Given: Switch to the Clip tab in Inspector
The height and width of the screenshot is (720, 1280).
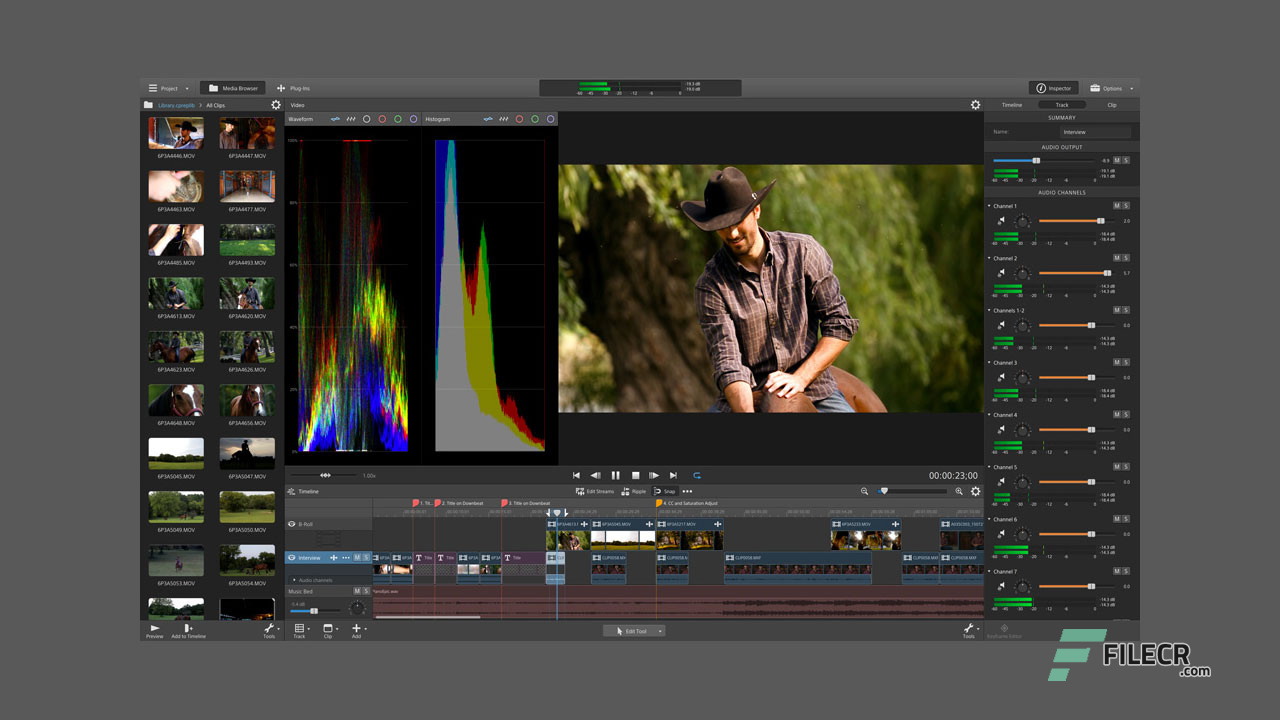Looking at the screenshot, I should tap(1112, 105).
